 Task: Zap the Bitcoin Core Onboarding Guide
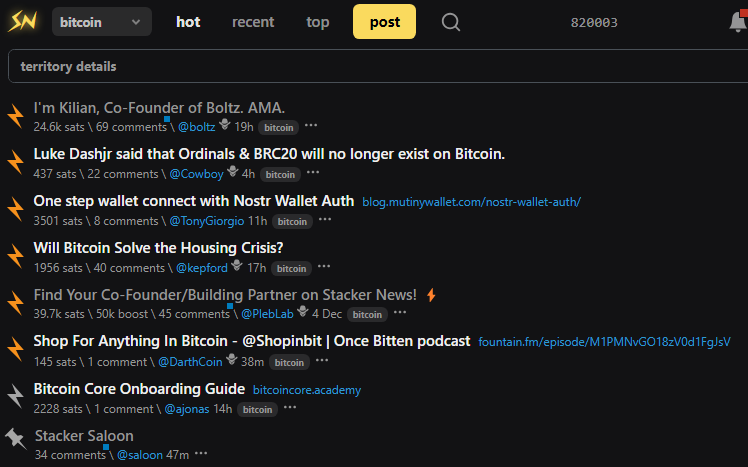15,397
